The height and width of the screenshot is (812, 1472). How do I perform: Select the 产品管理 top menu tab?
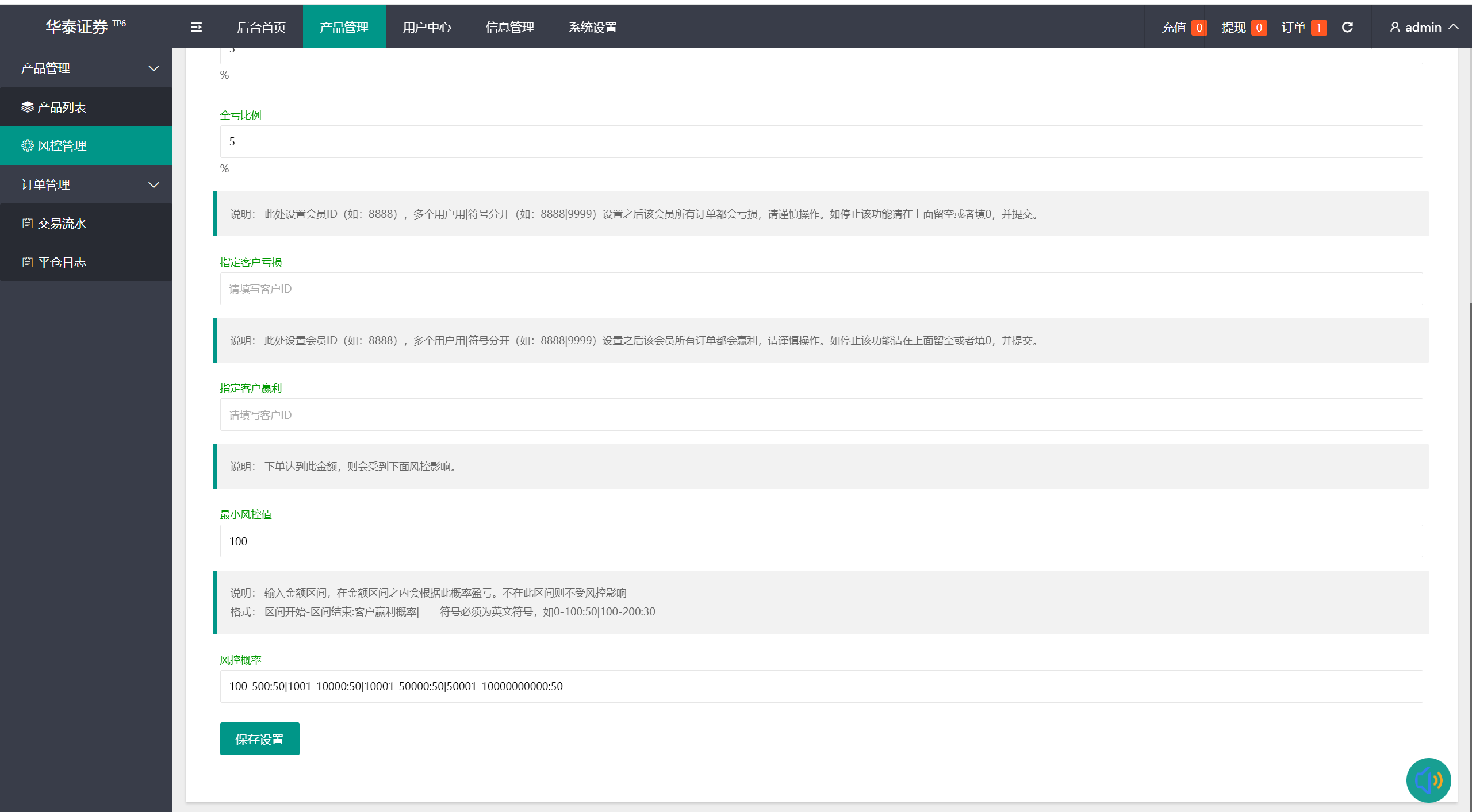tap(344, 27)
